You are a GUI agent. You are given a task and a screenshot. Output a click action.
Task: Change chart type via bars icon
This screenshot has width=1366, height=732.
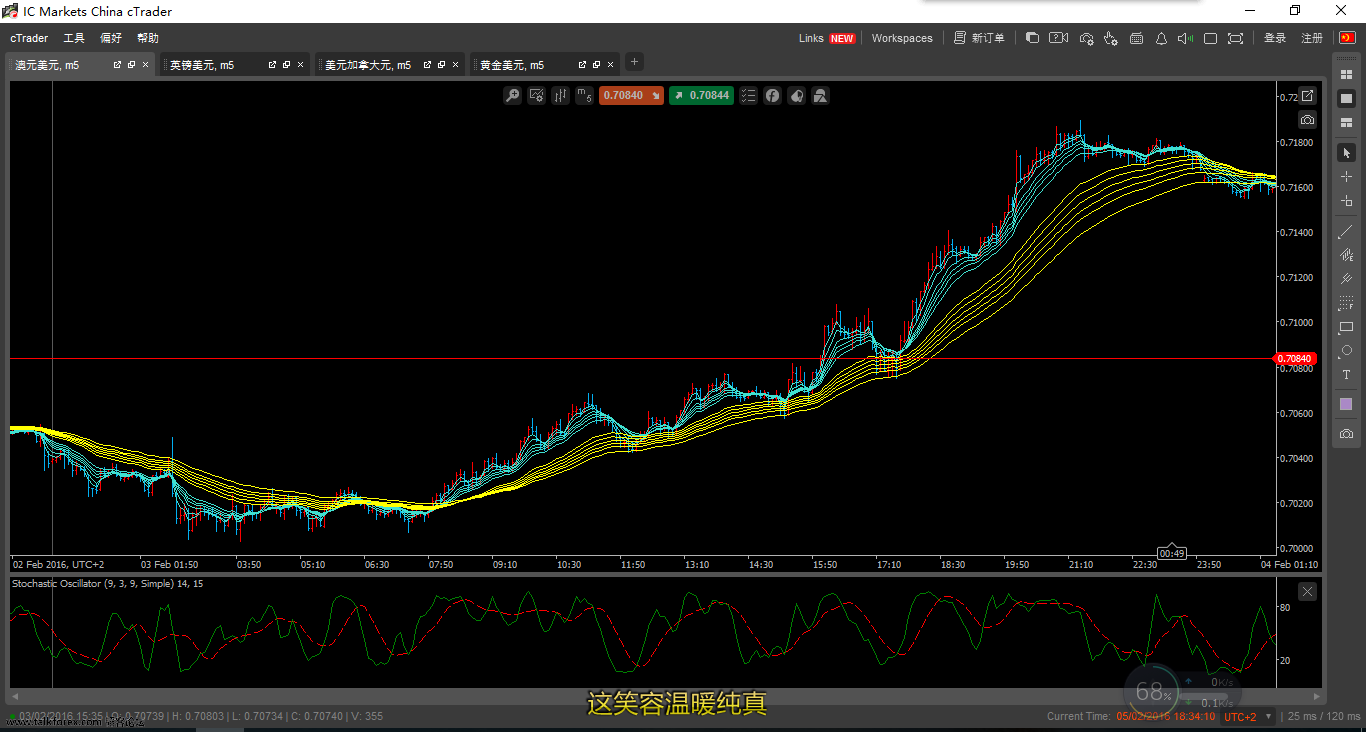[x=561, y=96]
